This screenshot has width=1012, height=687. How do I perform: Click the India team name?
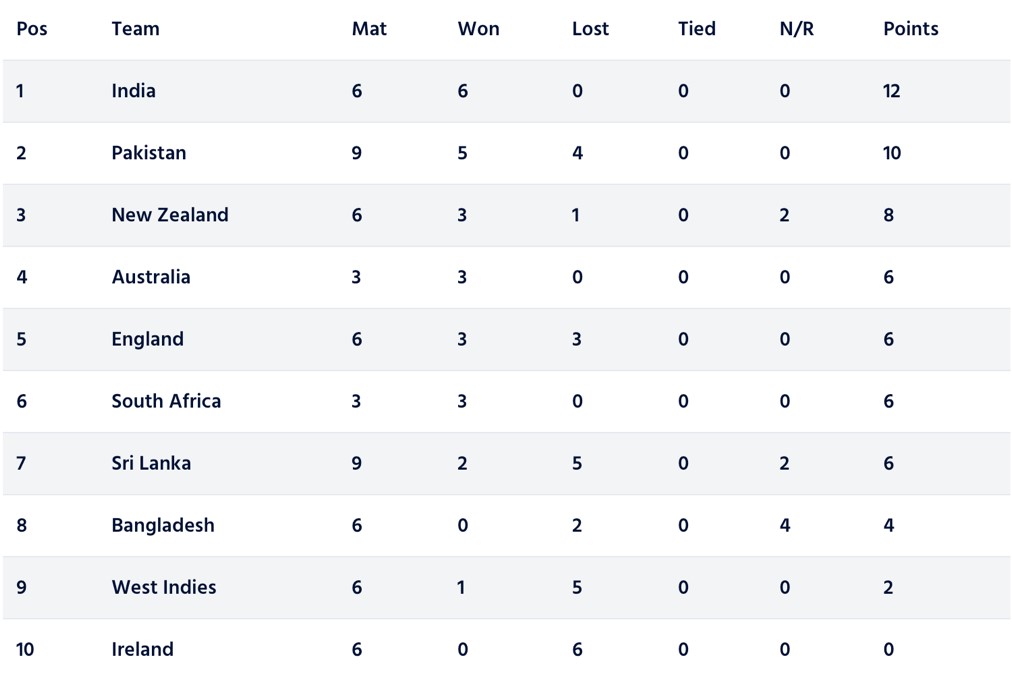tap(134, 91)
